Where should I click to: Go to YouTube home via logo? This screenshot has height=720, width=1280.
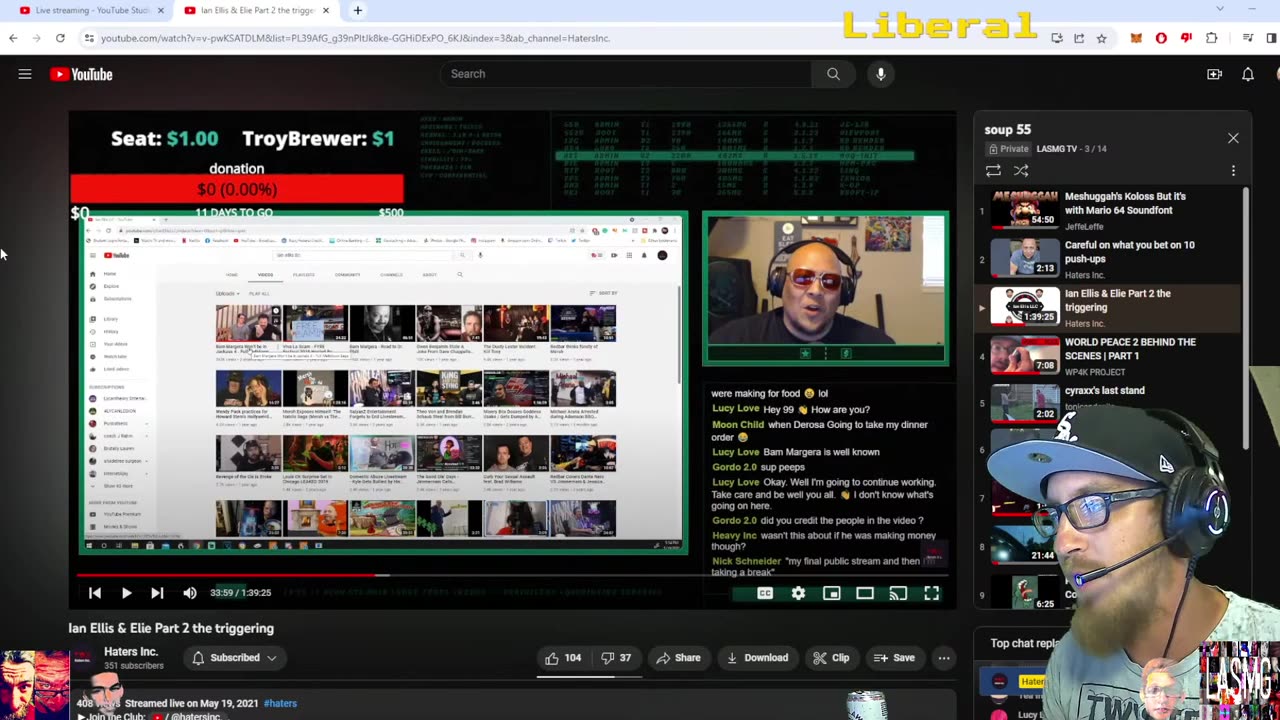click(81, 74)
